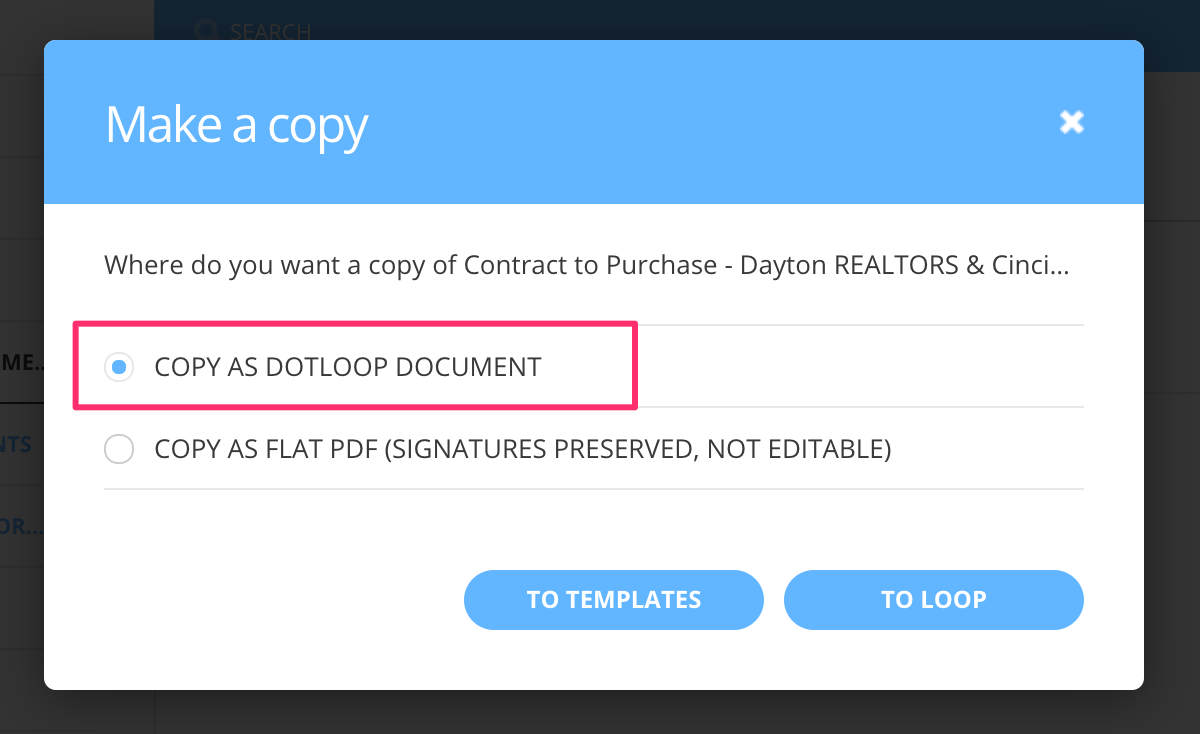
Task: Click the dimmed search magnifier icon
Action: pyautogui.click(x=206, y=30)
